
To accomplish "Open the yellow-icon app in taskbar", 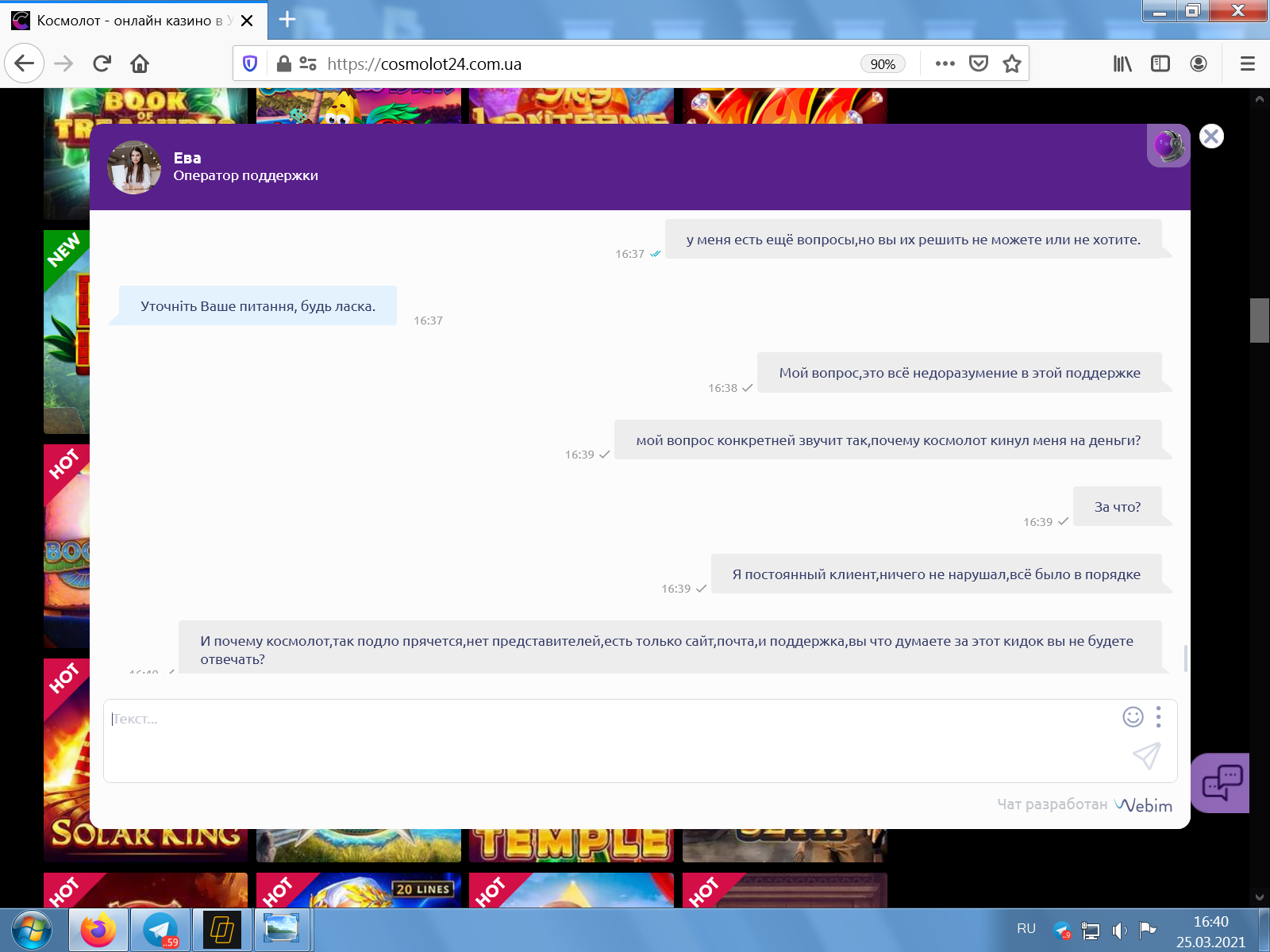I will [222, 930].
